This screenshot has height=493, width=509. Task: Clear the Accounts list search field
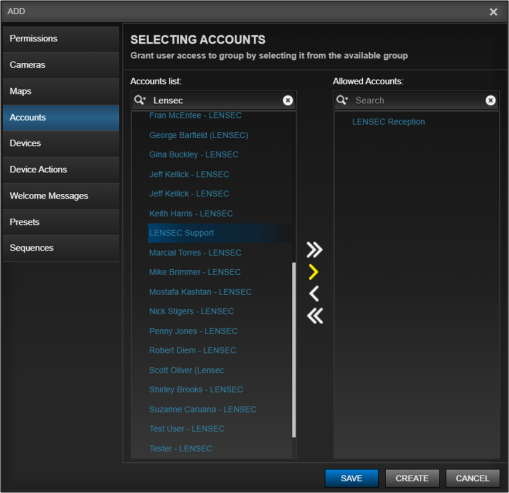[288, 100]
